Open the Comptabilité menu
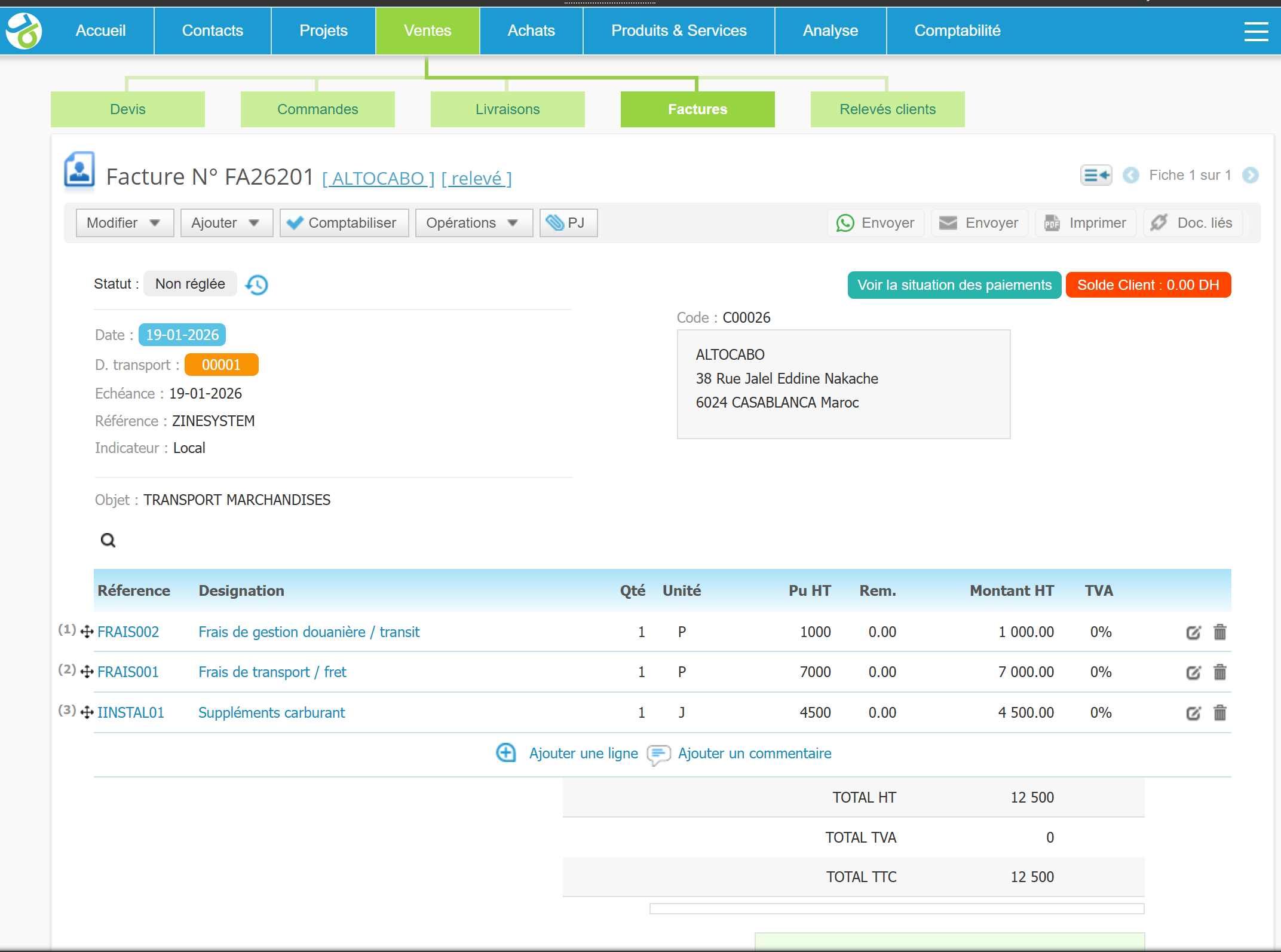 click(957, 31)
